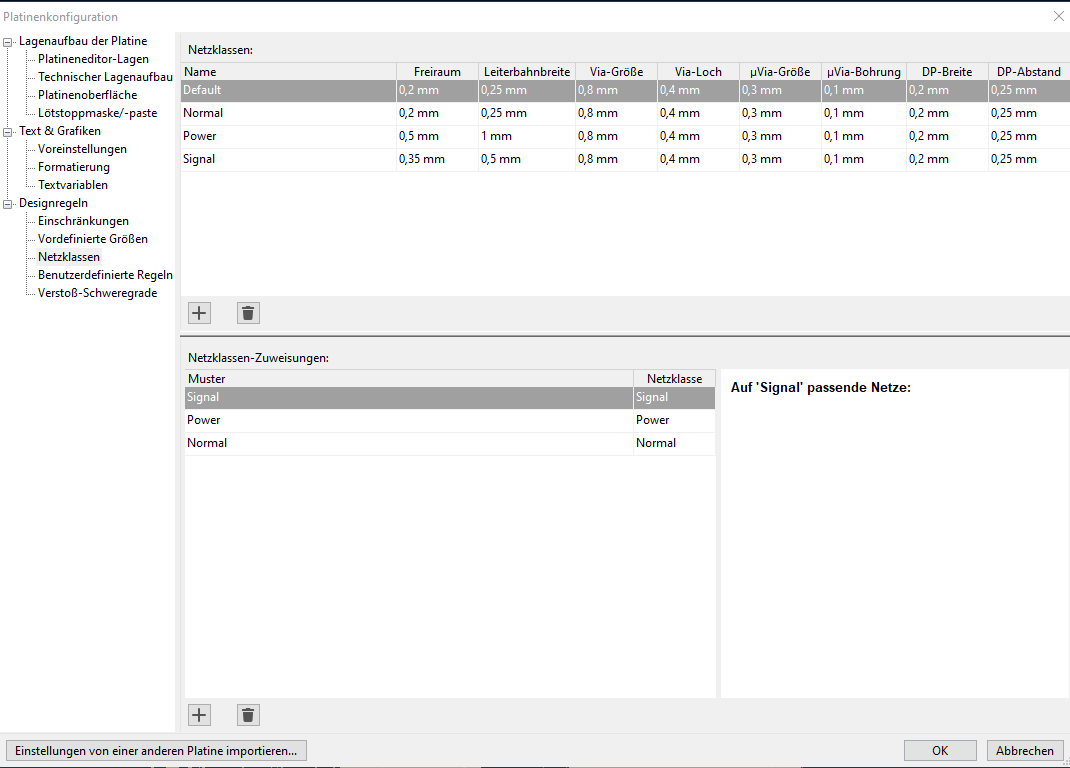
Task: Add a new net class with plus icon
Action: pos(199,313)
